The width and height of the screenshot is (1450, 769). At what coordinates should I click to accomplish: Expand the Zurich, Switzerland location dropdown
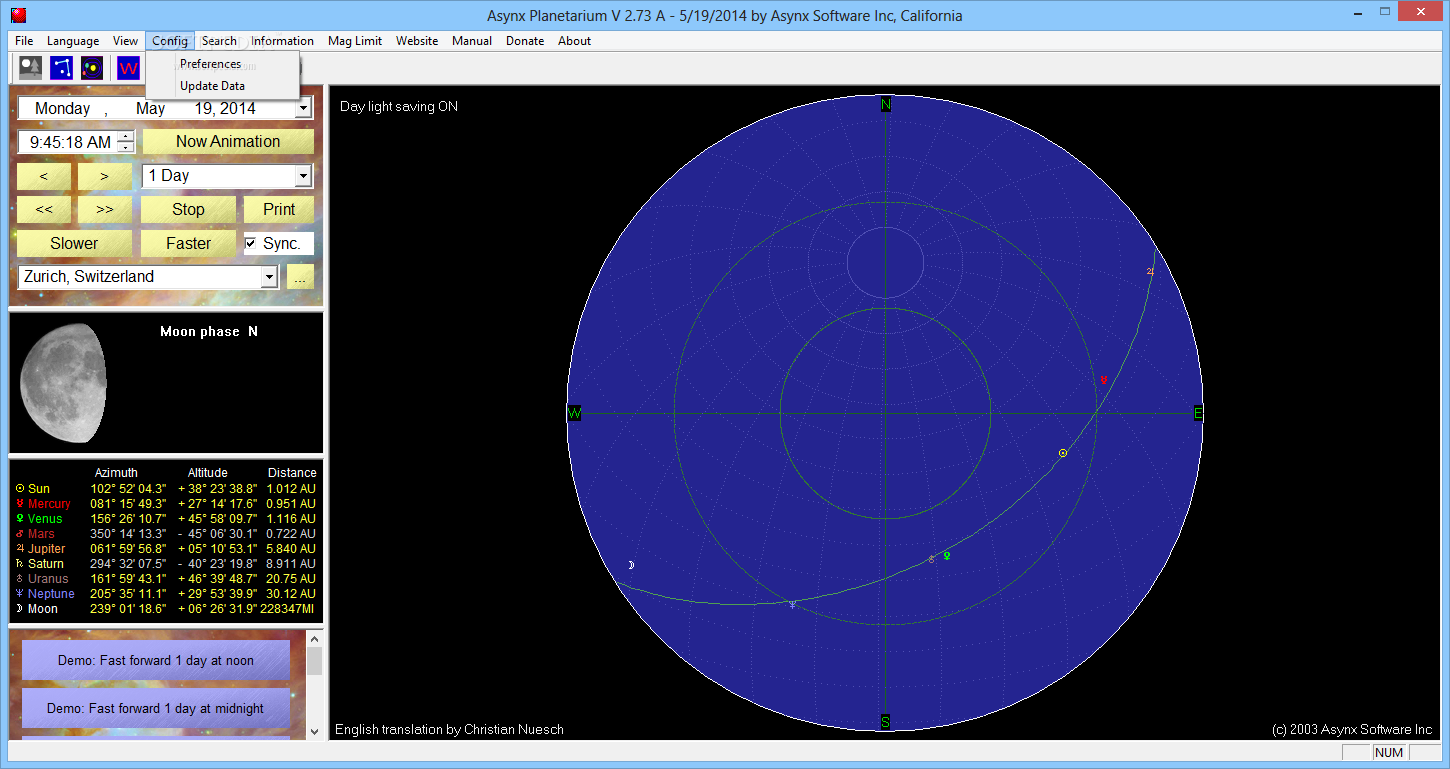[268, 277]
